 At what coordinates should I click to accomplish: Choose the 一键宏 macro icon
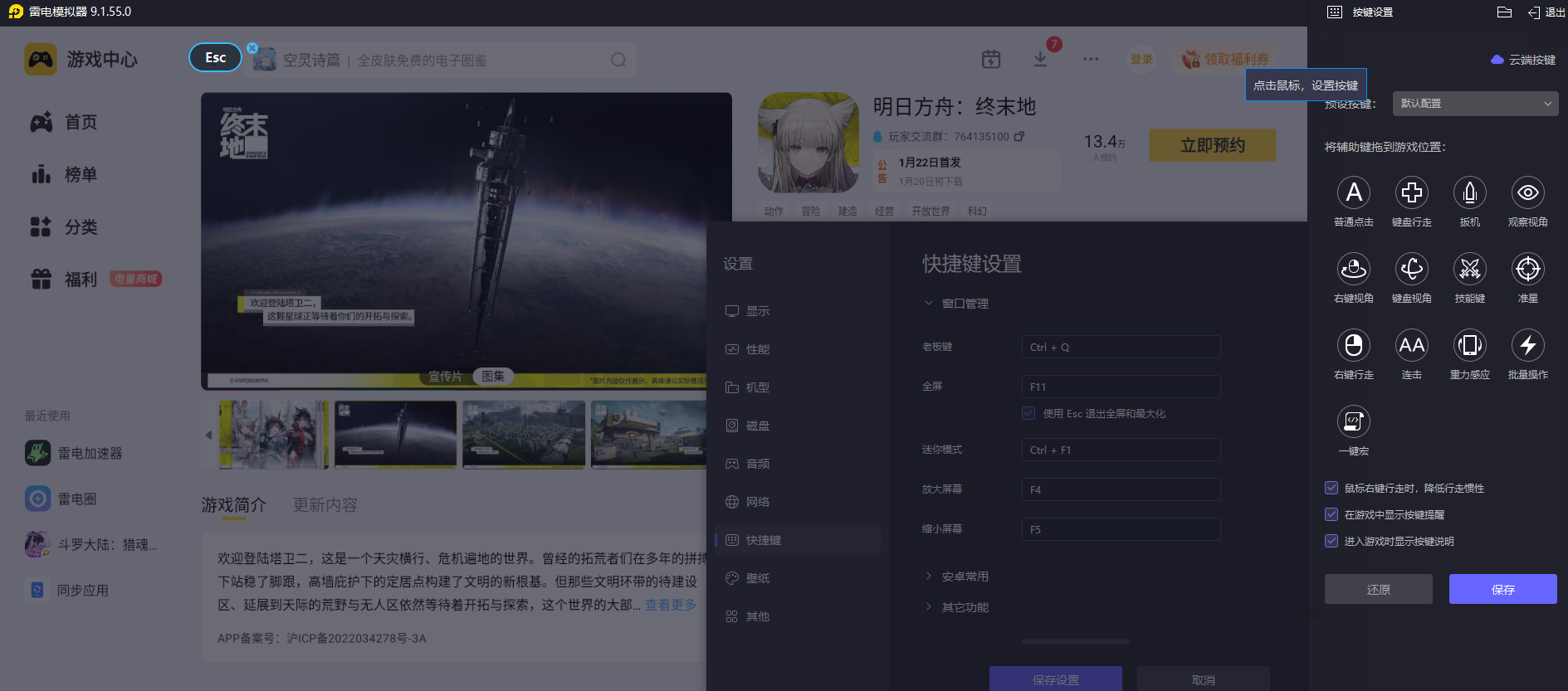(1353, 422)
